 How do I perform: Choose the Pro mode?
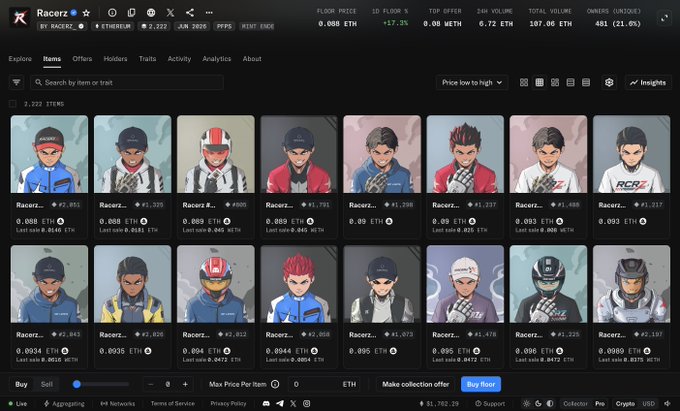(x=600, y=404)
